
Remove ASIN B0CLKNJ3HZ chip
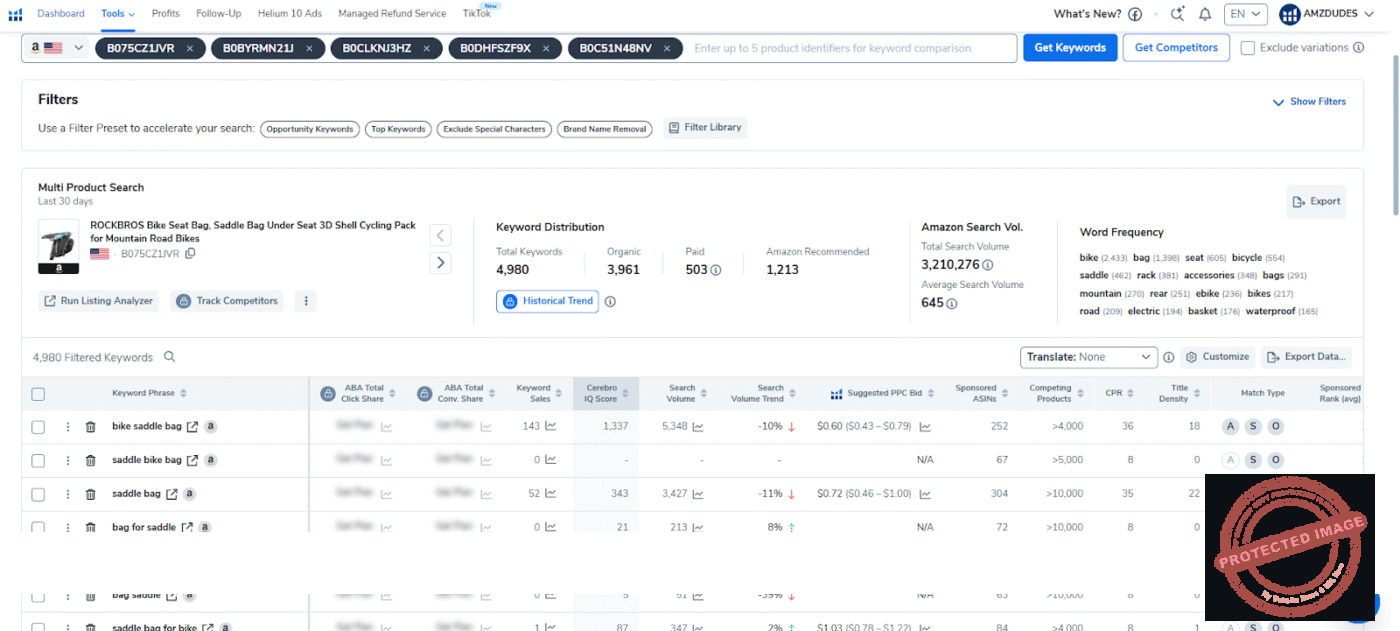tap(427, 48)
